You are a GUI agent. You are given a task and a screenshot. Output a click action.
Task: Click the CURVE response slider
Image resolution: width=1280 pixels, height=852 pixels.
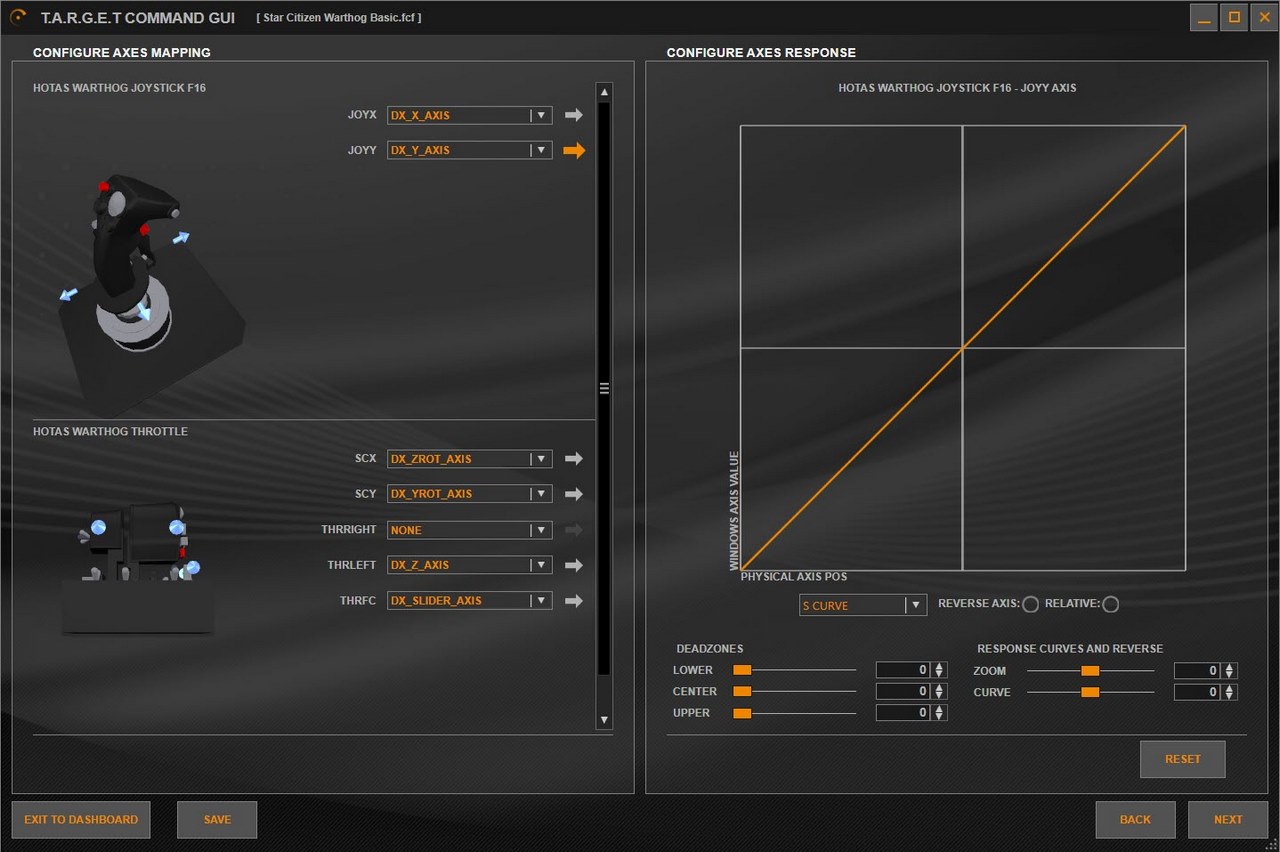tap(1091, 692)
